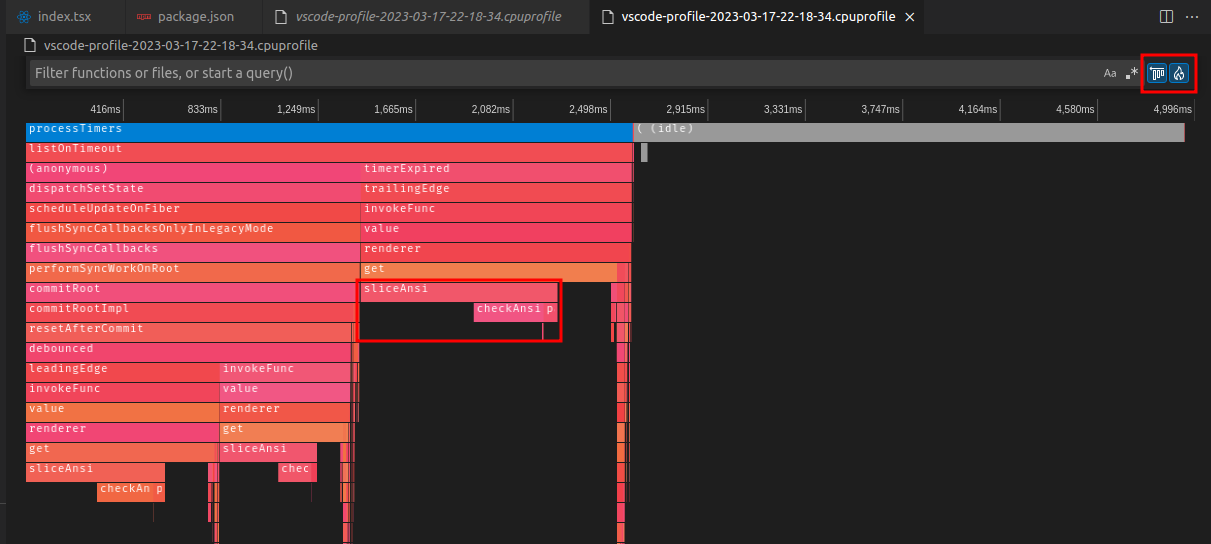Select the performSyncWorkOnRoot frame
This screenshot has width=1211, height=544.
[x=193, y=272]
